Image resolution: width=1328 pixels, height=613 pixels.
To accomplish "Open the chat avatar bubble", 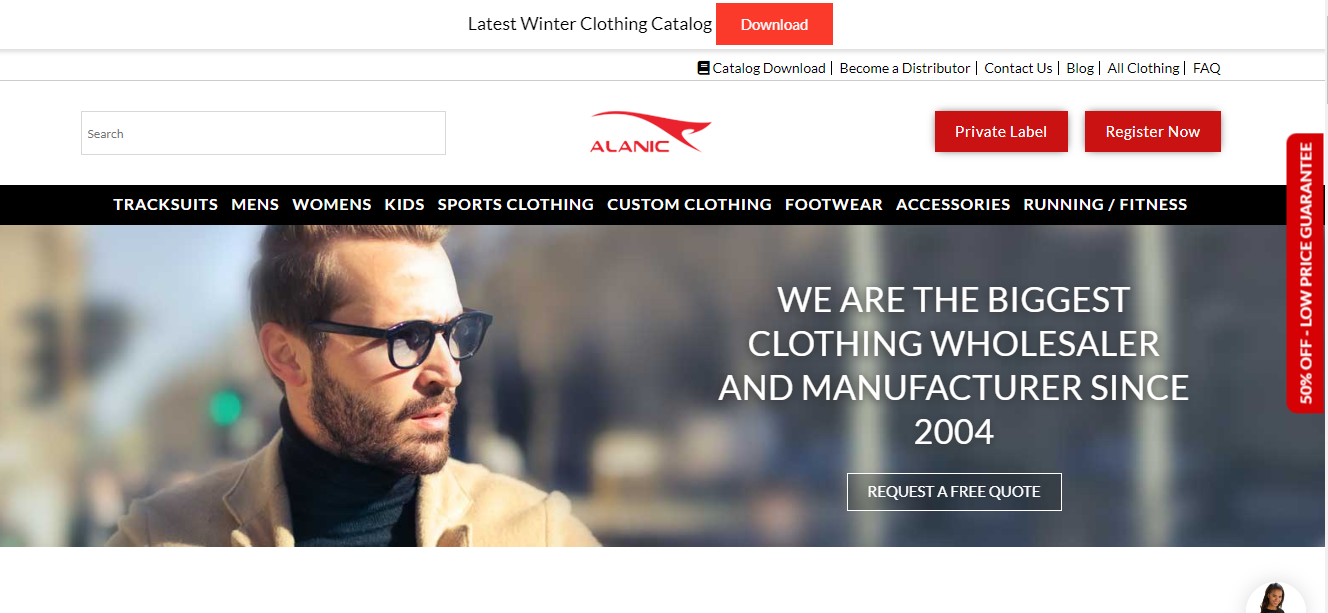I will [x=1275, y=598].
